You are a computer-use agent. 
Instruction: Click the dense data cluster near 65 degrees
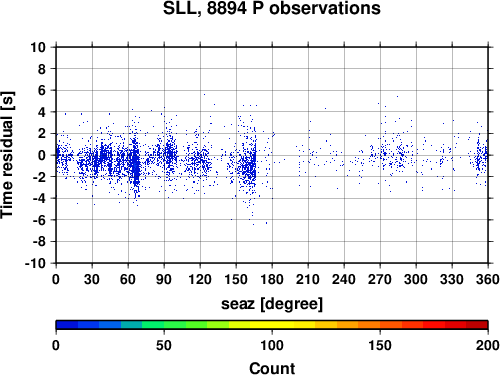(135, 163)
